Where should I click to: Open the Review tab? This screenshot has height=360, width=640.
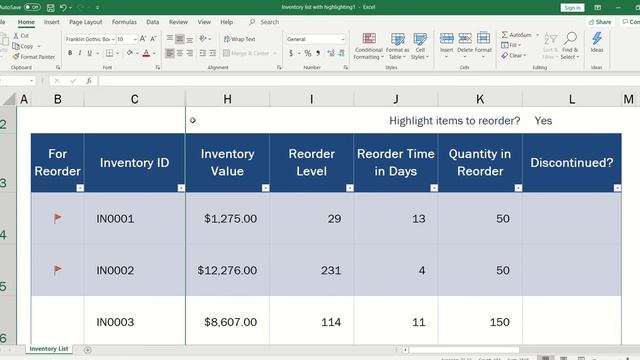point(178,22)
